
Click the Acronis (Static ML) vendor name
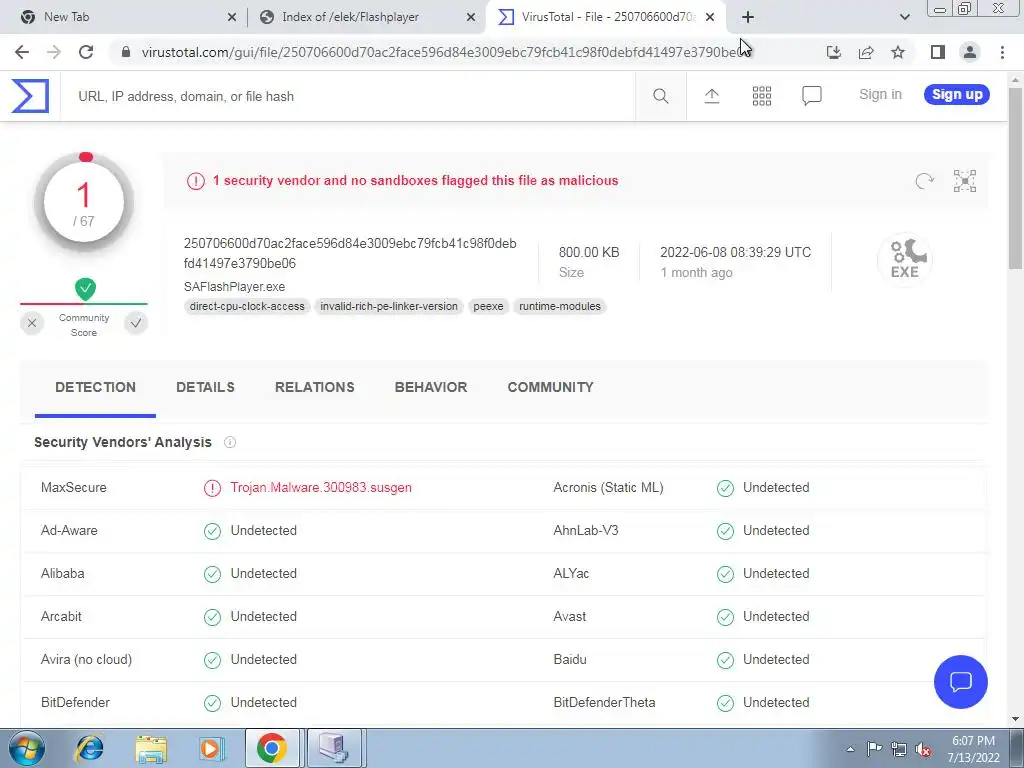[x=608, y=488]
